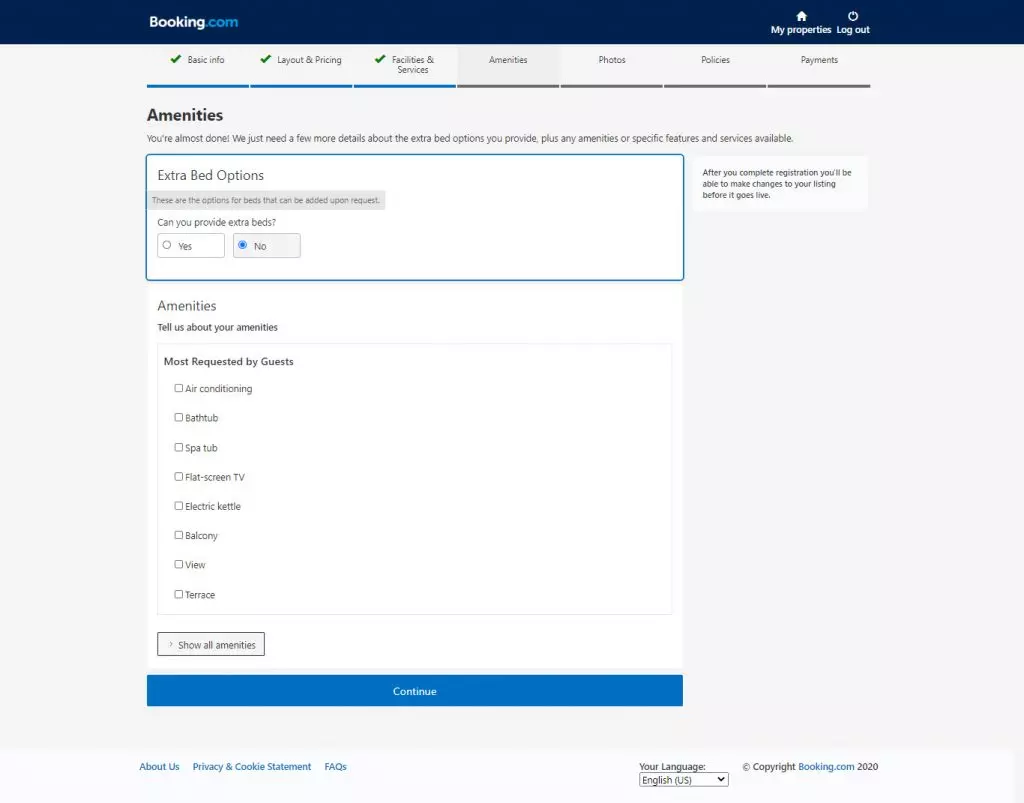Viewport: 1024px width, 803px height.
Task: Click green checkmark beside Facilities & Services
Action: (x=380, y=59)
